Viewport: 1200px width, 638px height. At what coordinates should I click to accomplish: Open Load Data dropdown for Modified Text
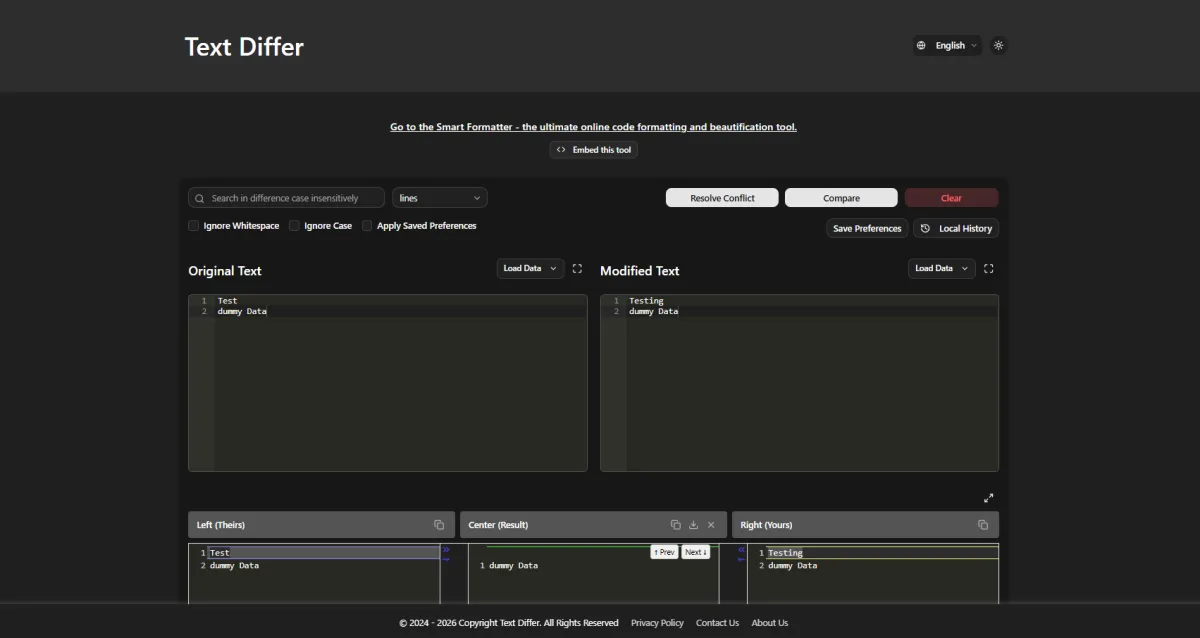pyautogui.click(x=942, y=268)
